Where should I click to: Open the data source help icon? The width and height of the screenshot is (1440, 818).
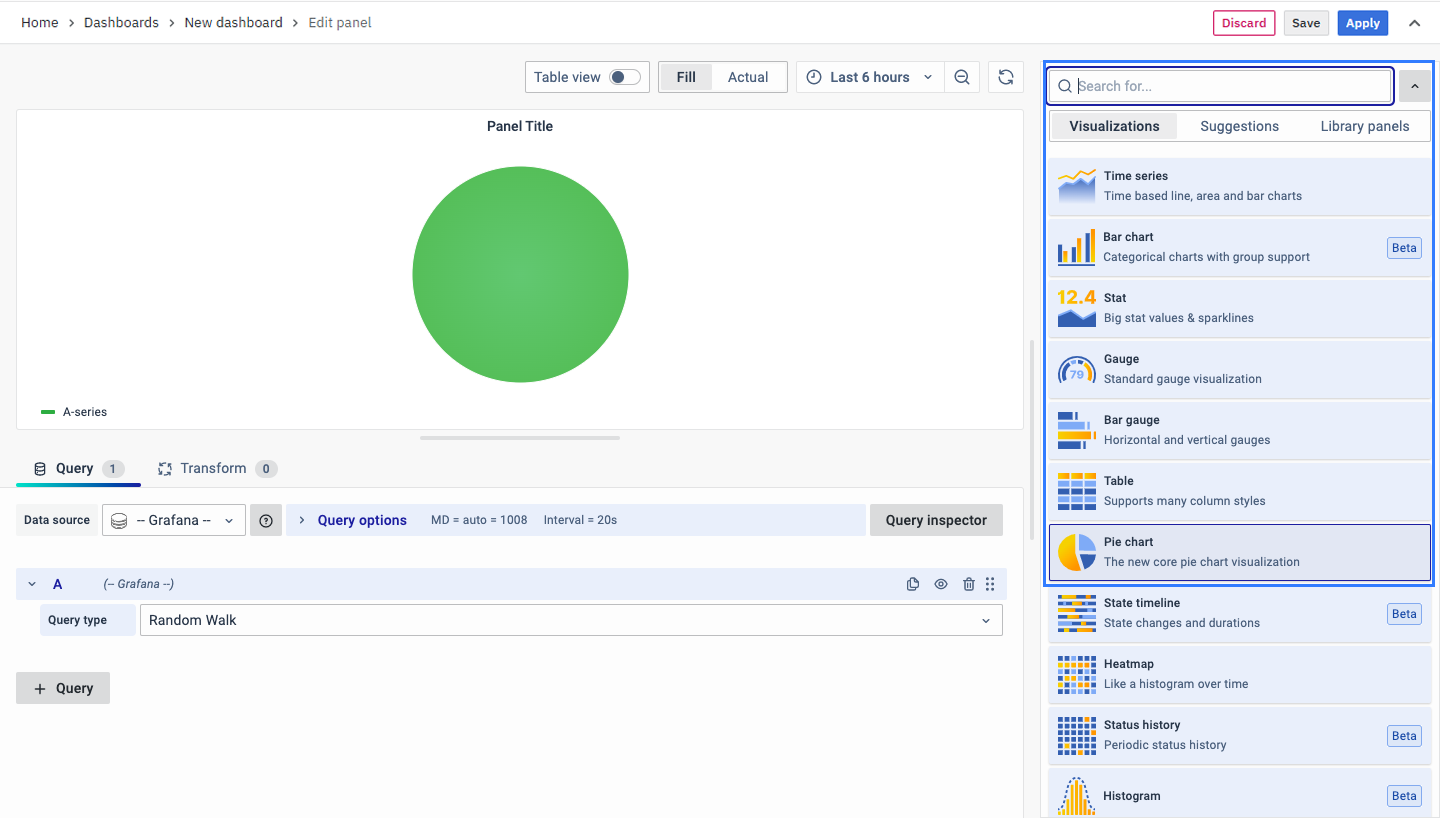pos(266,520)
